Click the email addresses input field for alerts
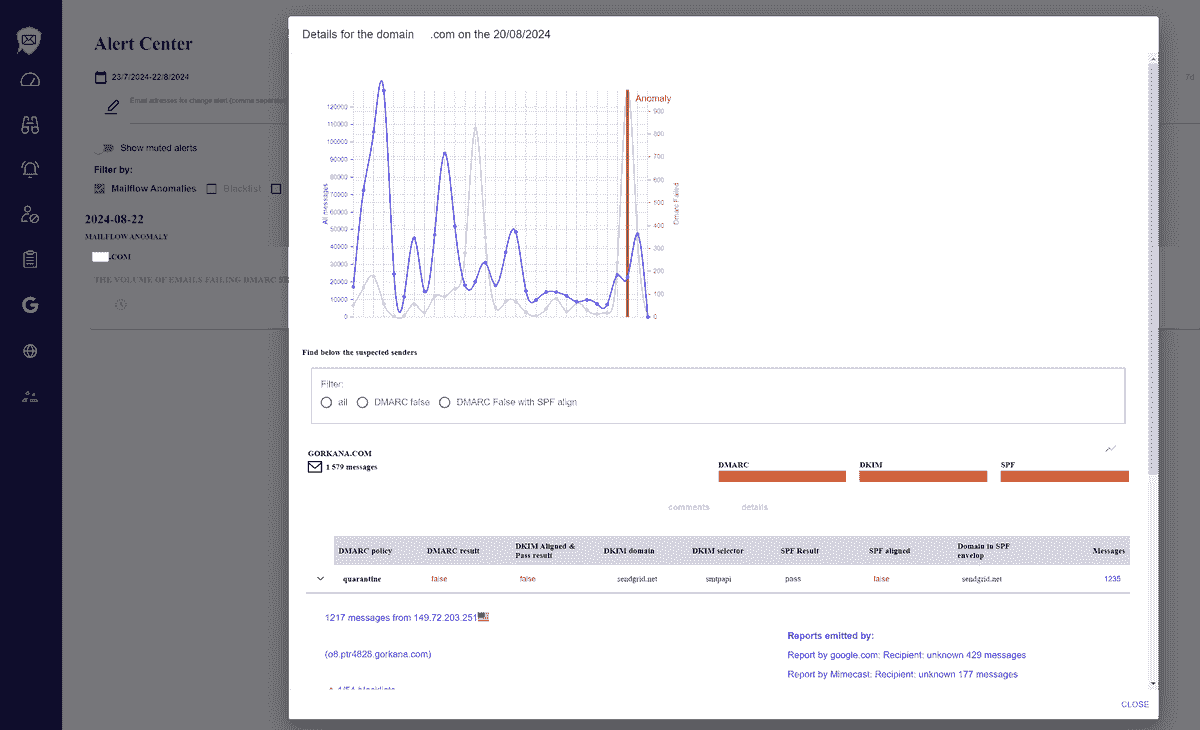 coord(207,104)
